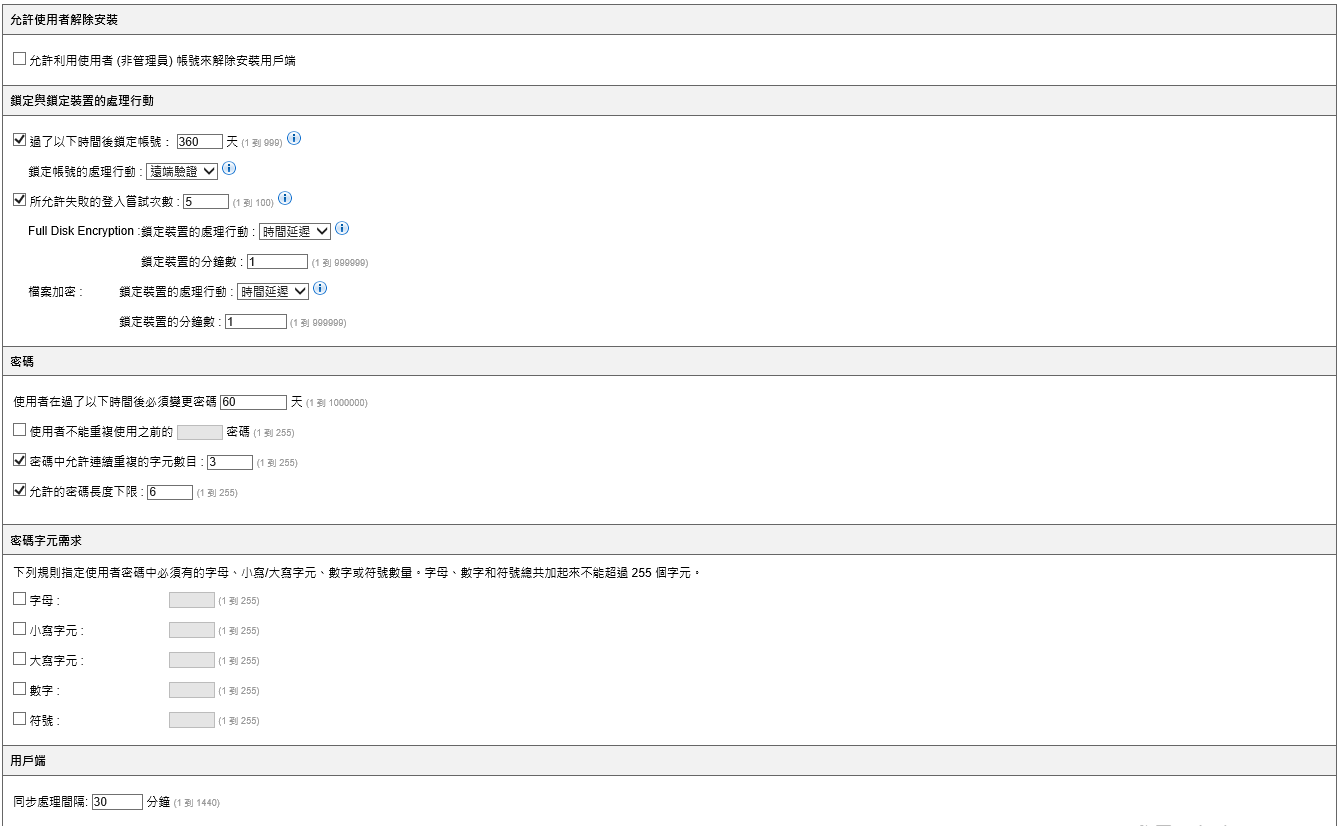Tick the 符號 requirement checkbox
Viewport: 1338px width, 826px height.
[20, 719]
